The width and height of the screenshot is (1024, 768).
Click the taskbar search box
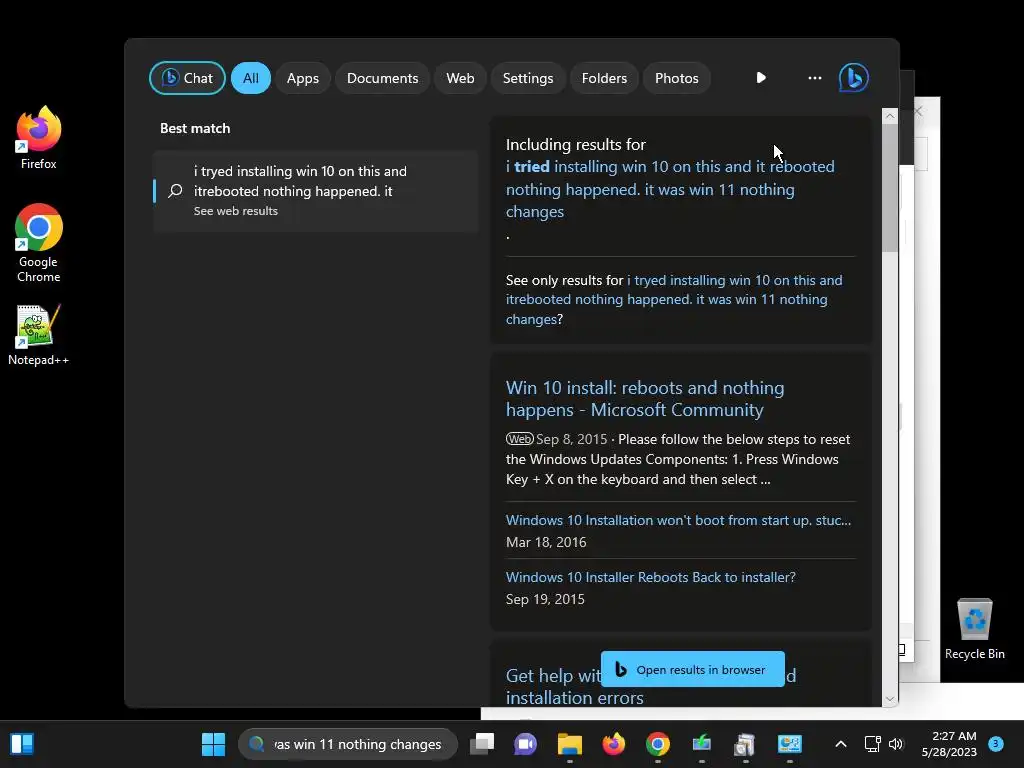(x=347, y=744)
